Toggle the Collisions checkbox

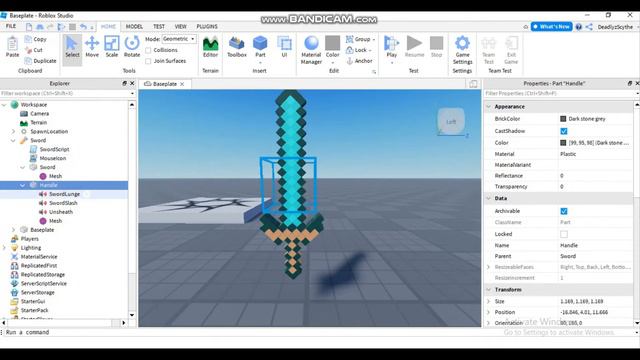(x=148, y=50)
